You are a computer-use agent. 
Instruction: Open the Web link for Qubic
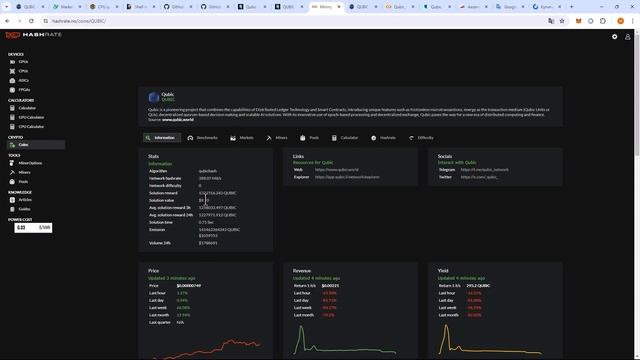pos(337,170)
